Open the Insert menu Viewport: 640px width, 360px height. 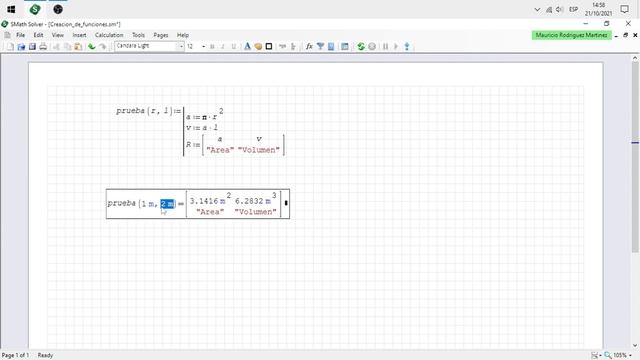click(x=79, y=35)
